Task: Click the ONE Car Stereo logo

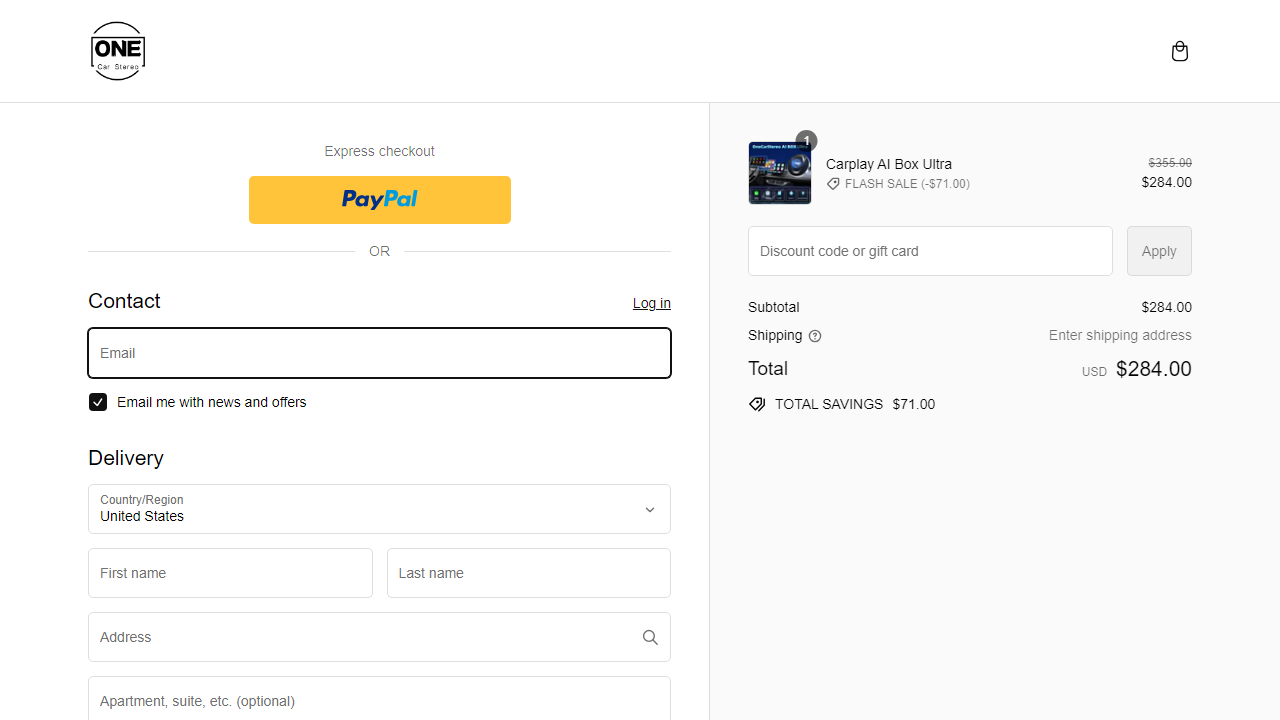Action: click(117, 51)
